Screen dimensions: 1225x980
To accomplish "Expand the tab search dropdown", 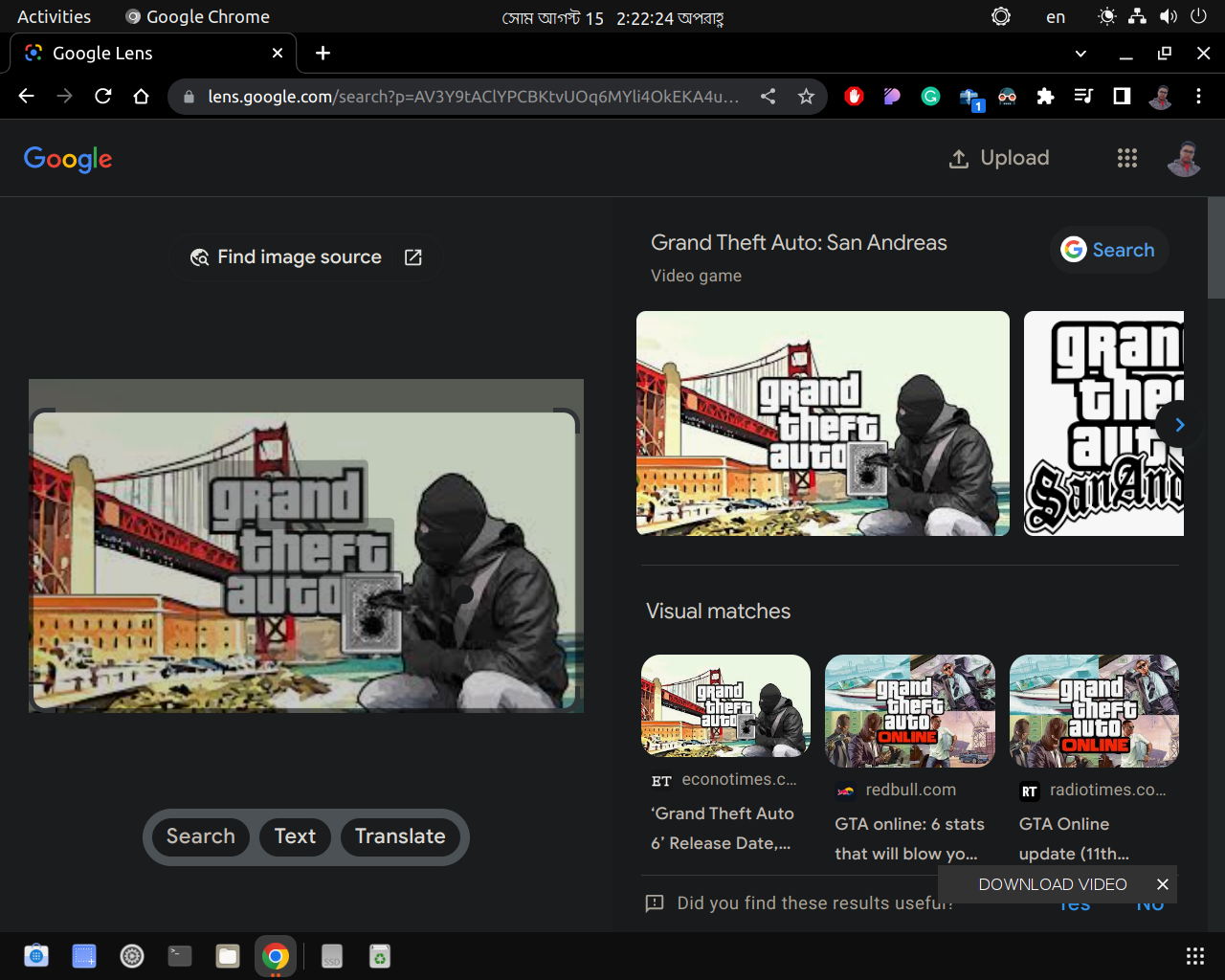I will click(x=1080, y=54).
